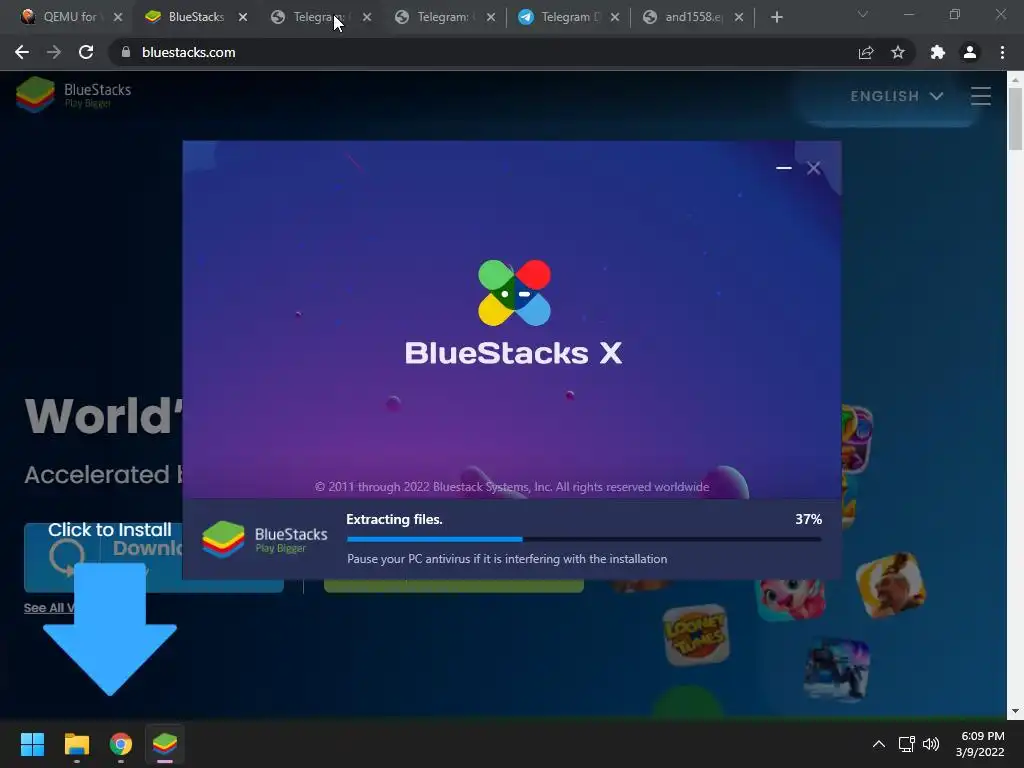Switch to the QEMU browser tab
Viewport: 1024px width, 768px height.
(60, 17)
